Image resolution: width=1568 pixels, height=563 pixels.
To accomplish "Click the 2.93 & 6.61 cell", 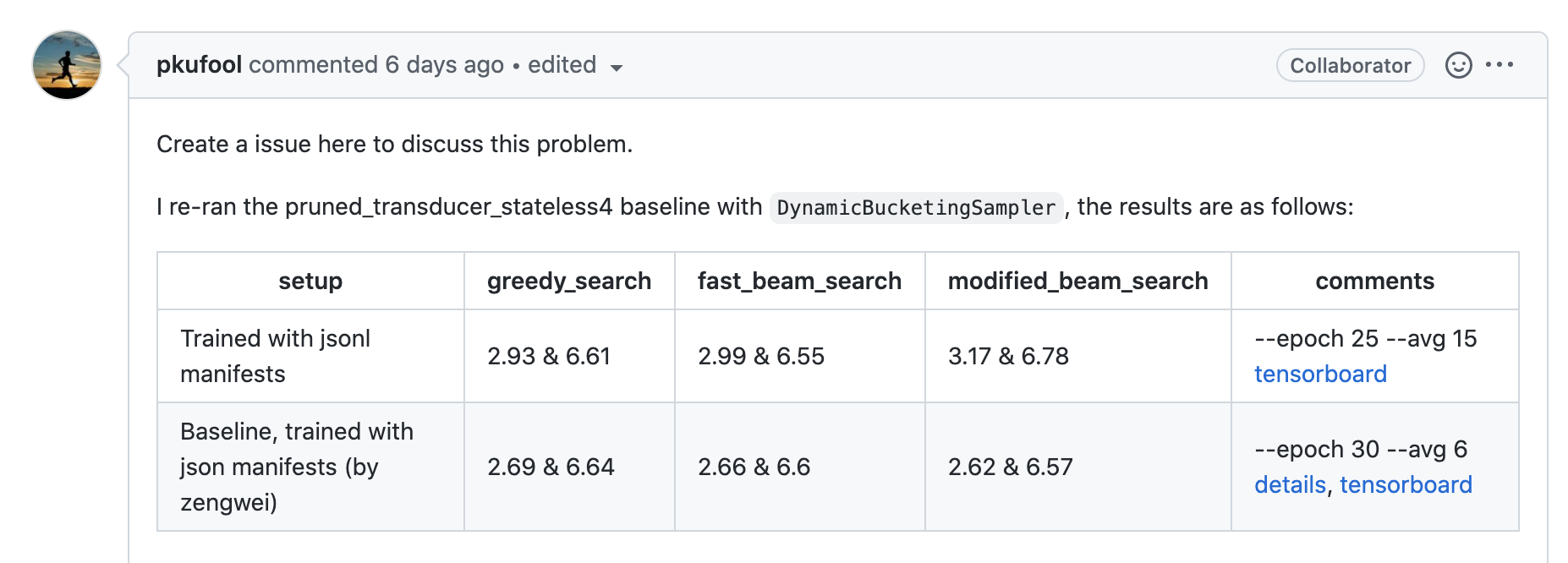I will (x=549, y=356).
